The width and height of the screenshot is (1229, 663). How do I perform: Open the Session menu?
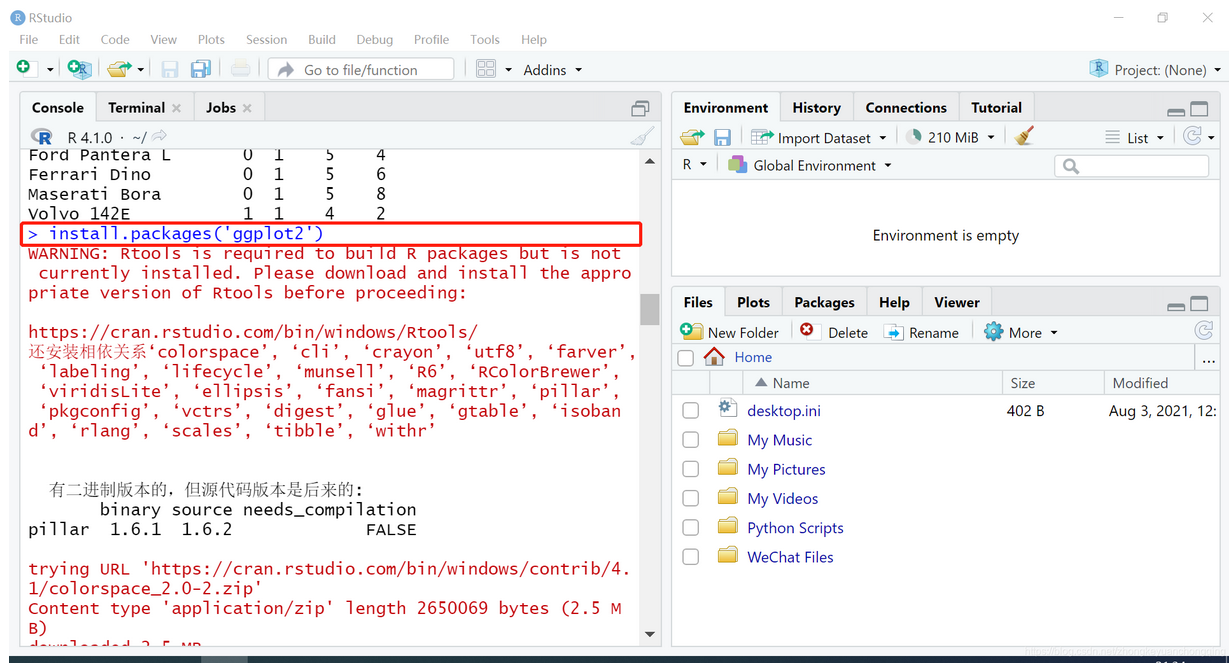(x=266, y=39)
